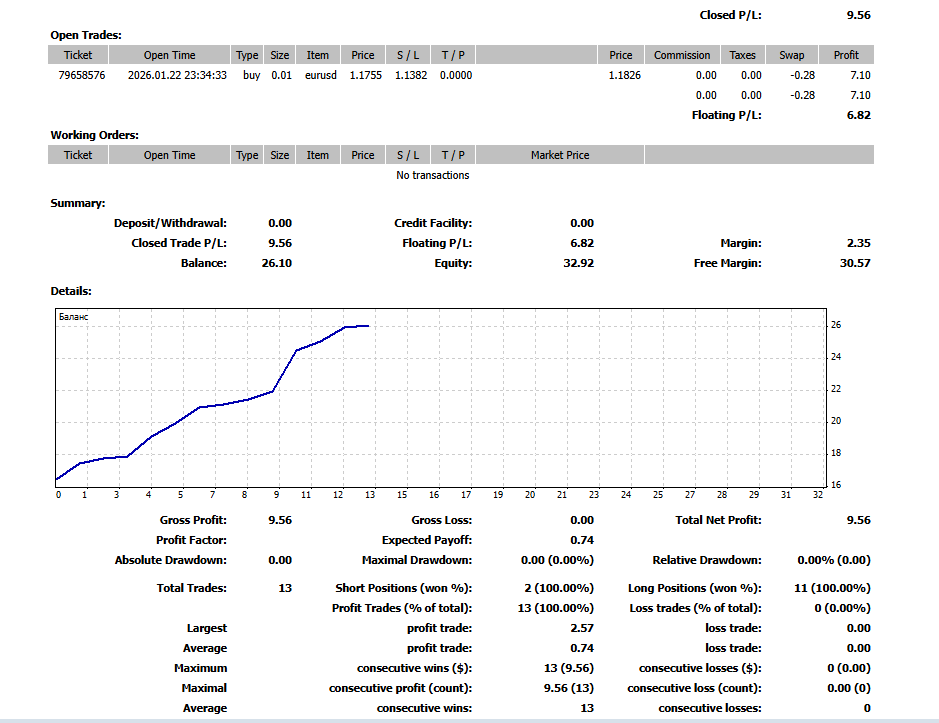Image resolution: width=939 pixels, height=723 pixels.
Task: Click the 32 label on the chart's horizontal axis
Action: tap(818, 495)
